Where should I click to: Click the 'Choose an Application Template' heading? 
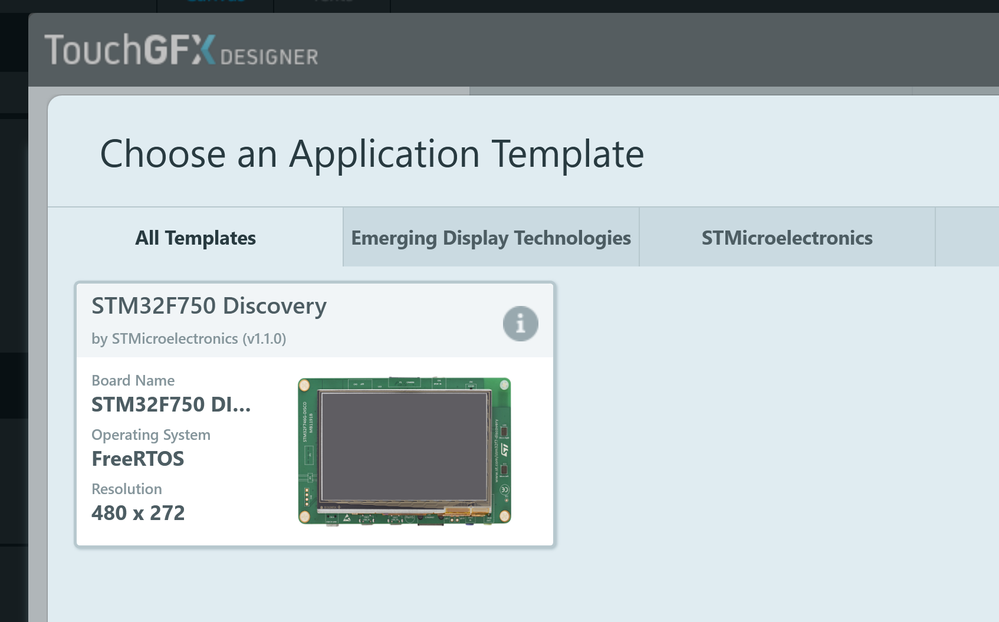pos(372,154)
